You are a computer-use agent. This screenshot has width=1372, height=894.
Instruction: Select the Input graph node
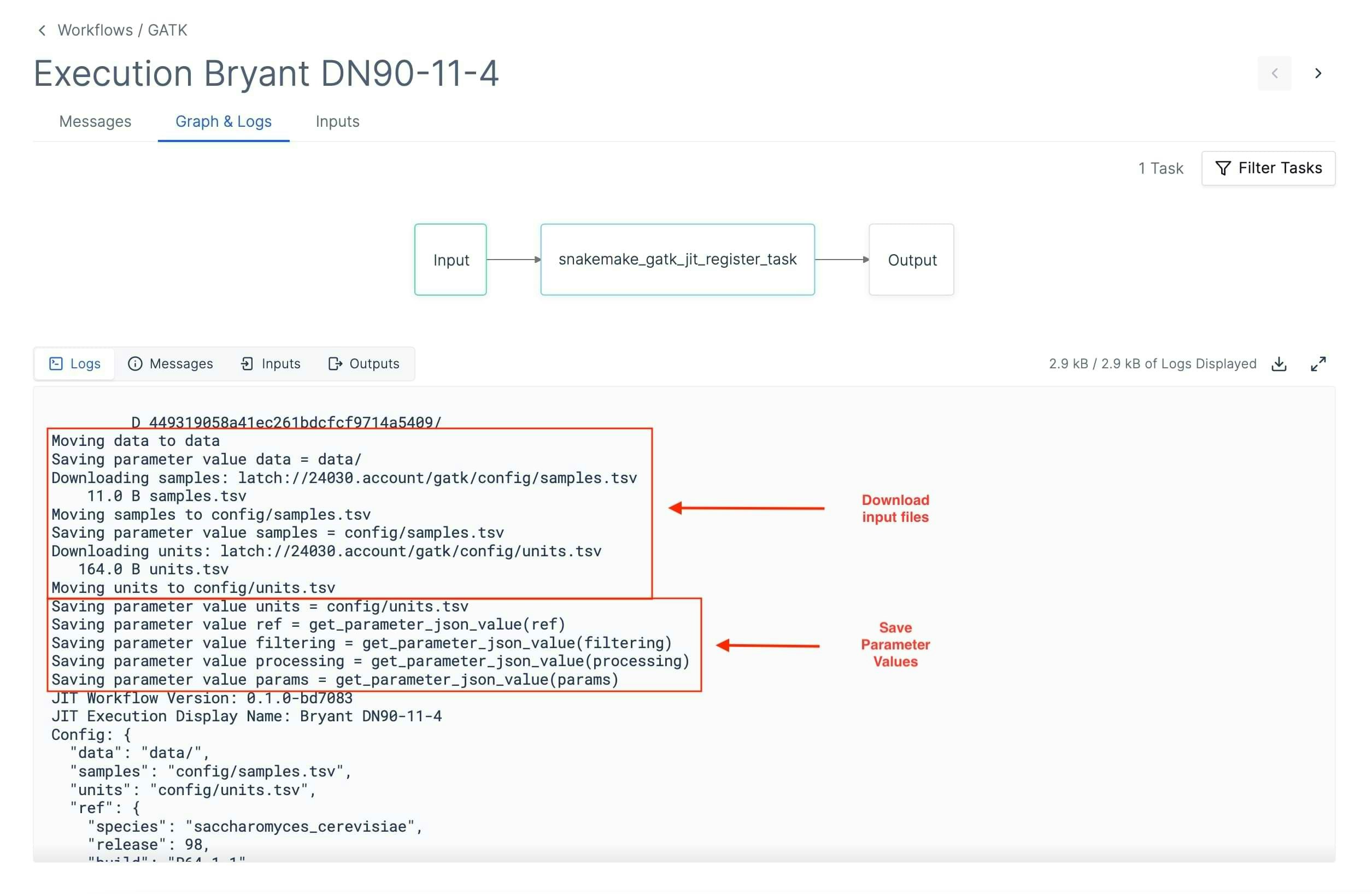pyautogui.click(x=450, y=260)
